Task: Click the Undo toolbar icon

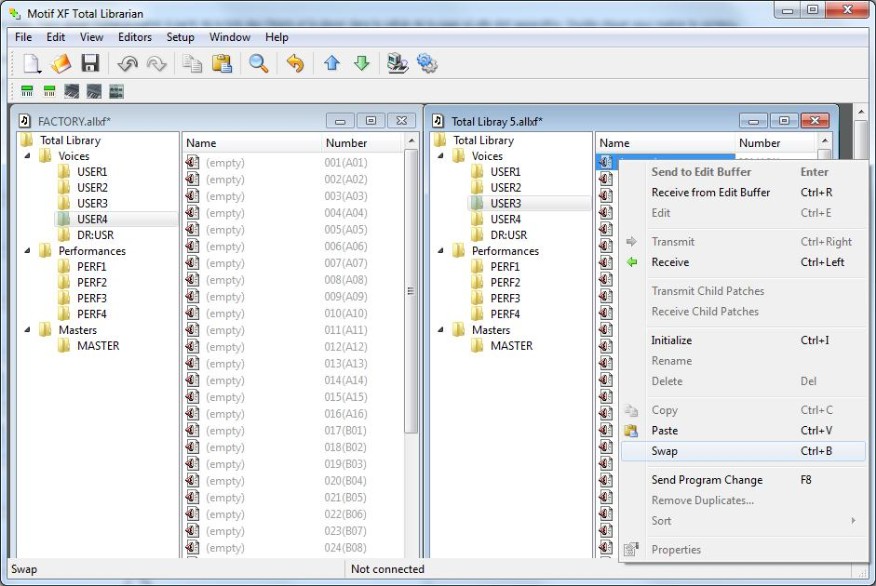Action: point(127,64)
